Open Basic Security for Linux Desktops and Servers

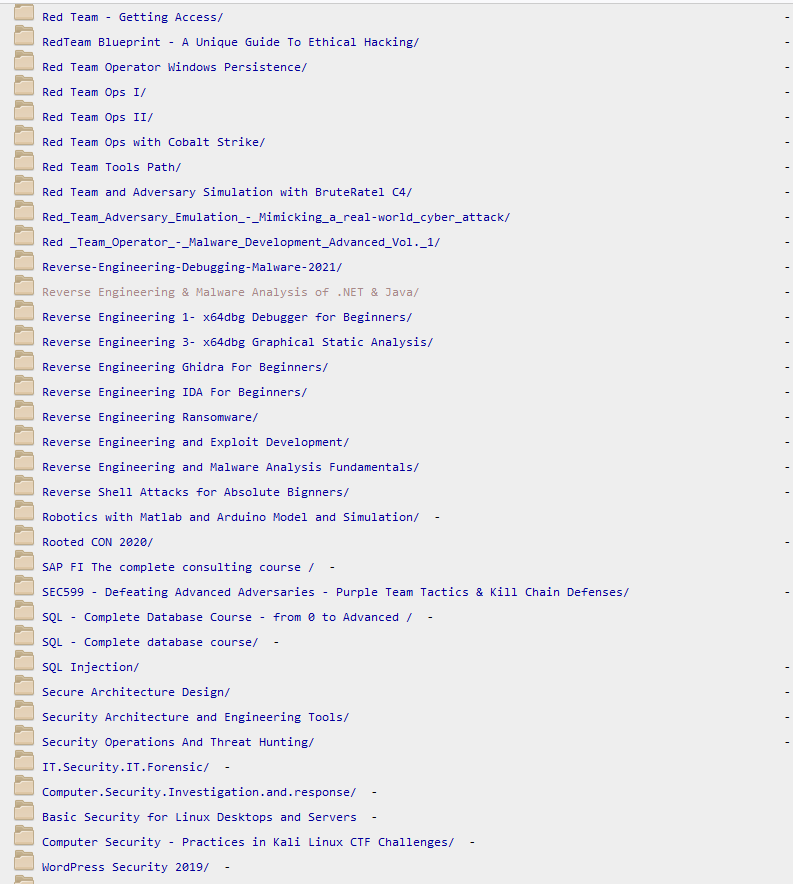pyautogui.click(x=199, y=817)
